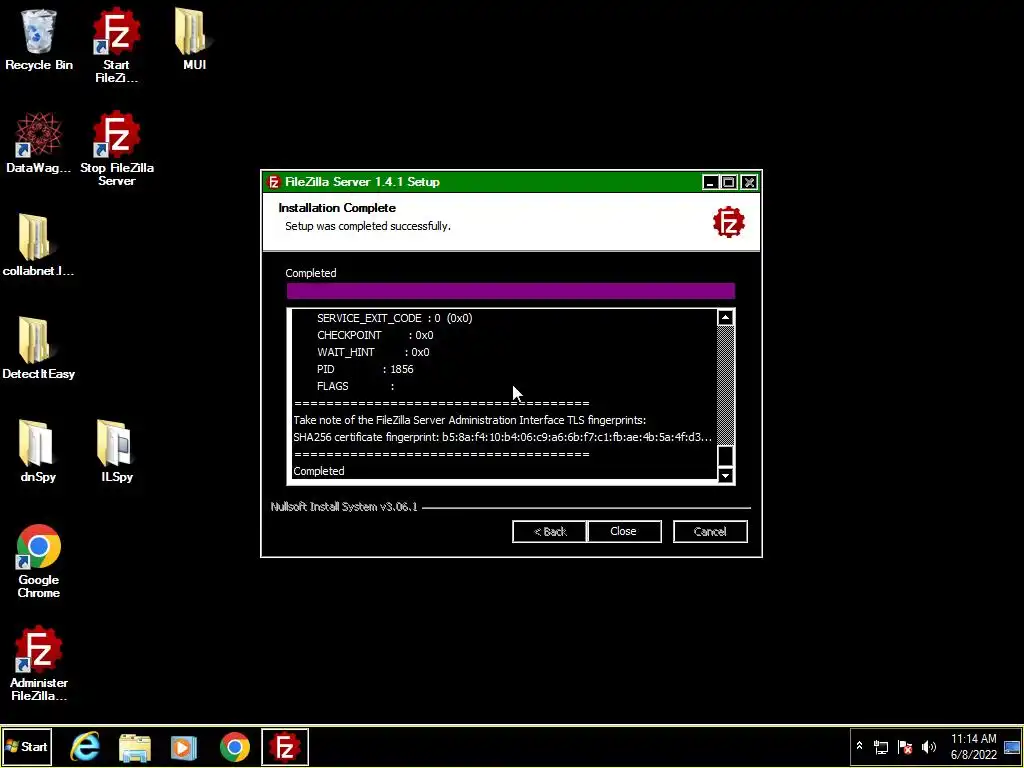Open Windows Explorer from the taskbar
Screen dimensions: 1024x768
[x=135, y=747]
